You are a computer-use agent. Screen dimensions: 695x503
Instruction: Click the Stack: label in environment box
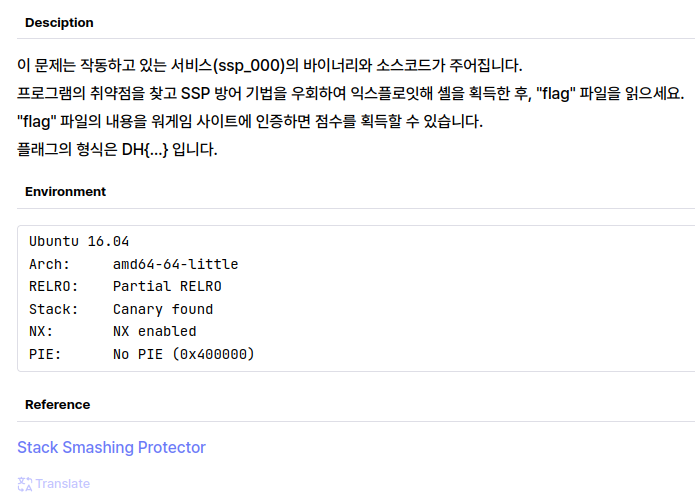(x=53, y=309)
